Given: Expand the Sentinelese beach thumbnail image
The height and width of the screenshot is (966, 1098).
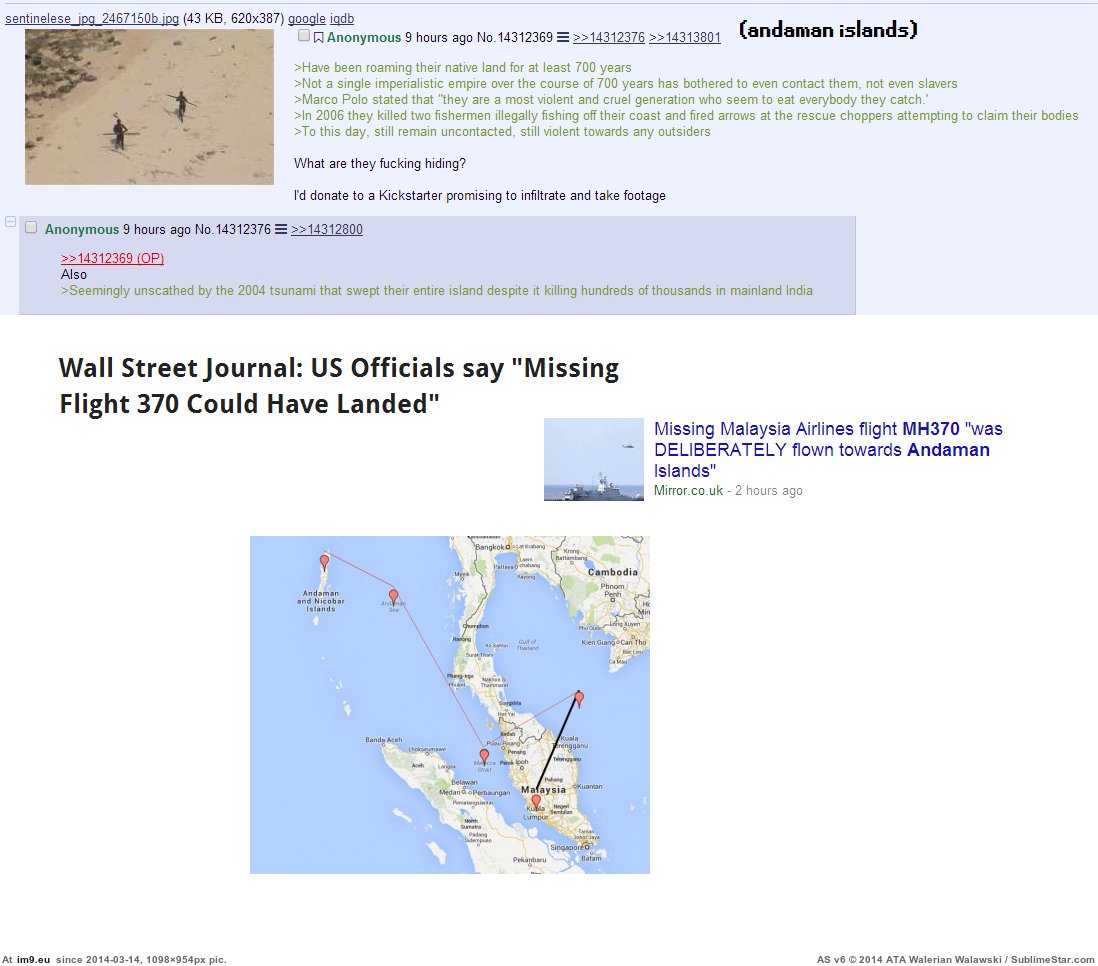Looking at the screenshot, I should pyautogui.click(x=149, y=107).
